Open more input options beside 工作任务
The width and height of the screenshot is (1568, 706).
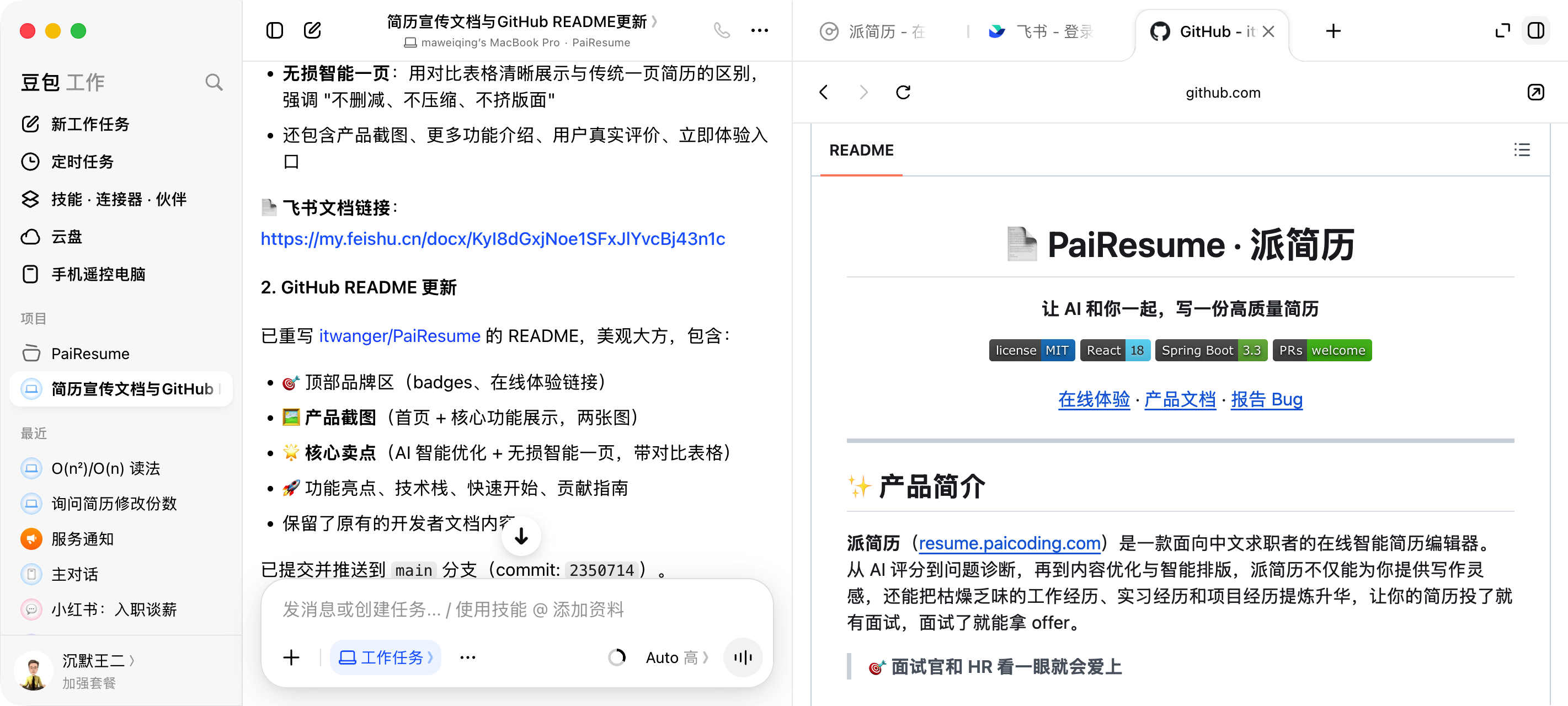pos(467,657)
